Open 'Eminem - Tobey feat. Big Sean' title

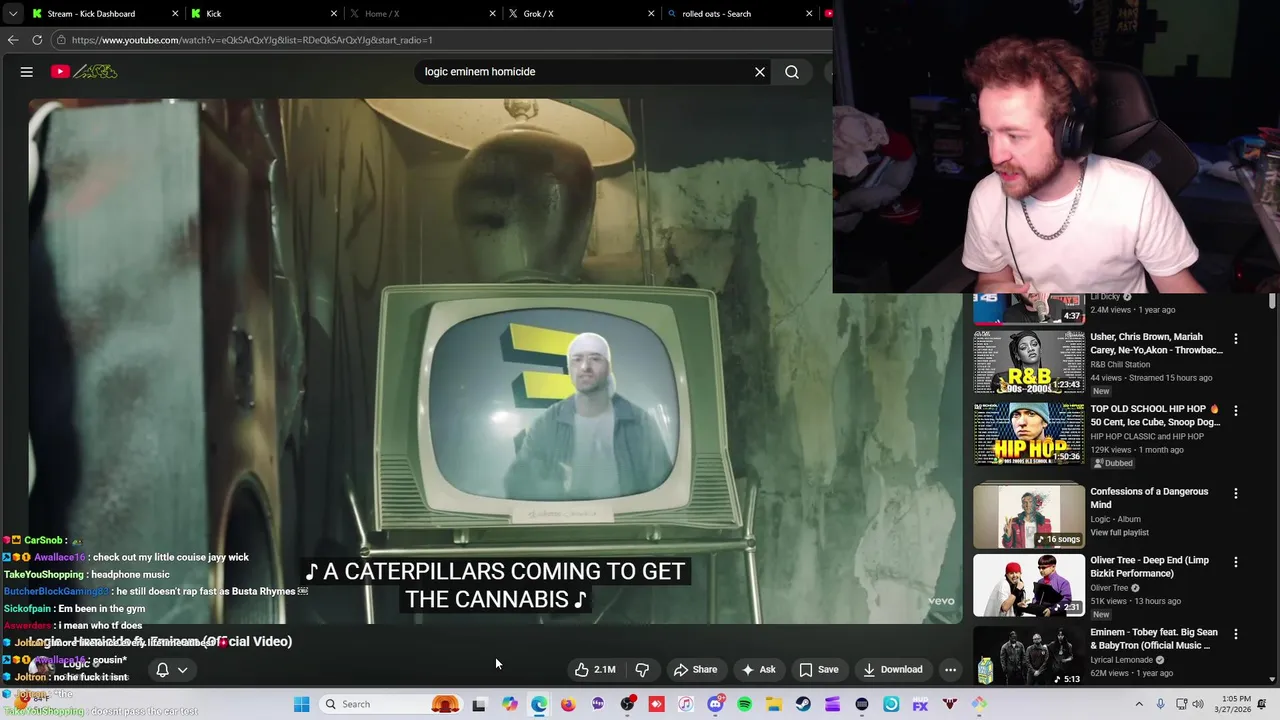[x=1154, y=639]
